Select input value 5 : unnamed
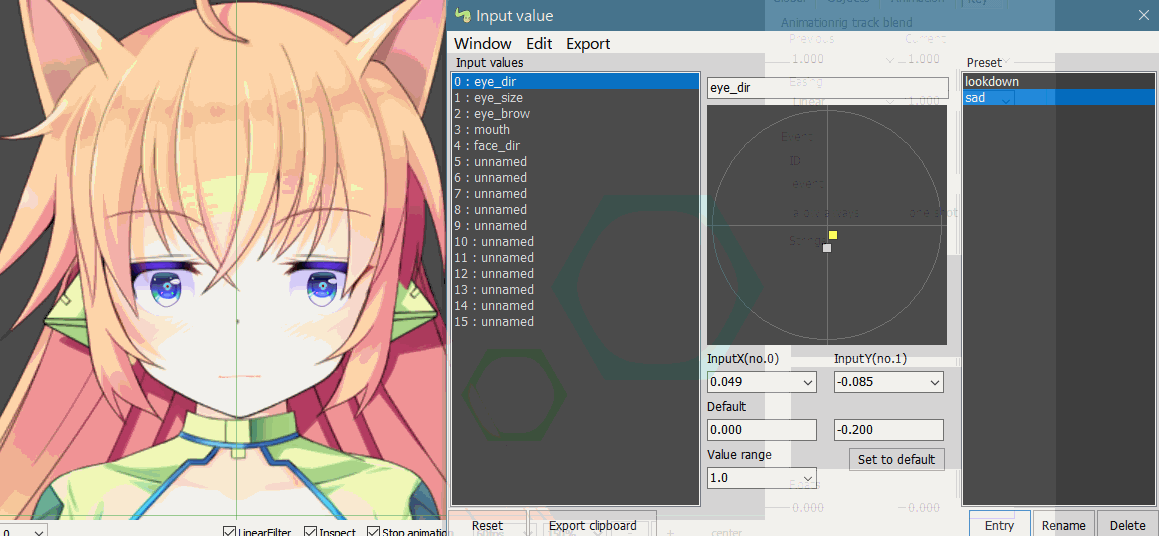 point(575,161)
